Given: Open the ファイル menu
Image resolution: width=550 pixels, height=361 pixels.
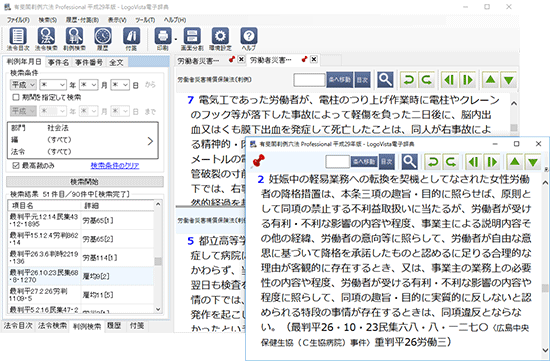Looking at the screenshot, I should click(18, 20).
